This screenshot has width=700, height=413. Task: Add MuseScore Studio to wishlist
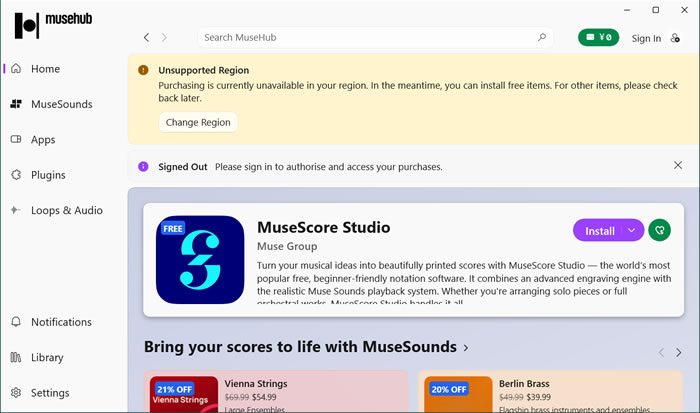tap(658, 230)
